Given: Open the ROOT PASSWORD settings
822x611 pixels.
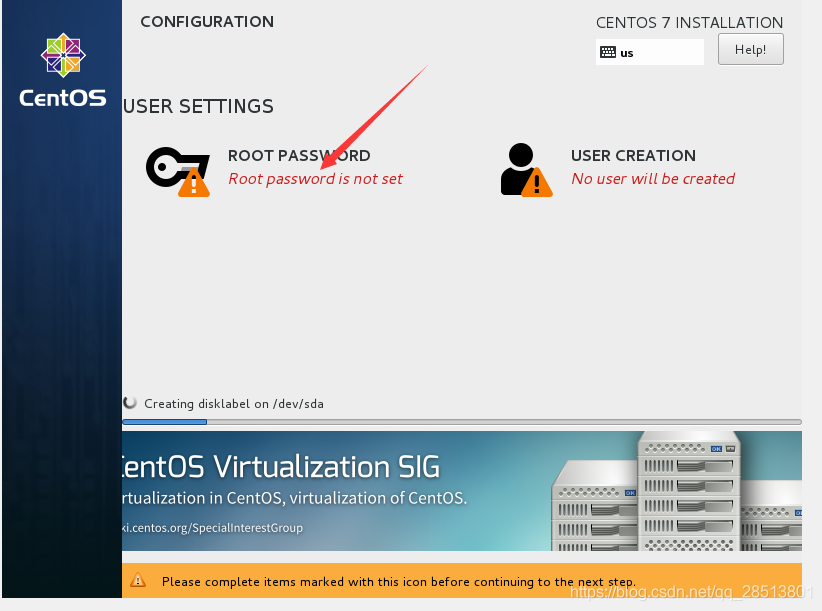Looking at the screenshot, I should (299, 156).
